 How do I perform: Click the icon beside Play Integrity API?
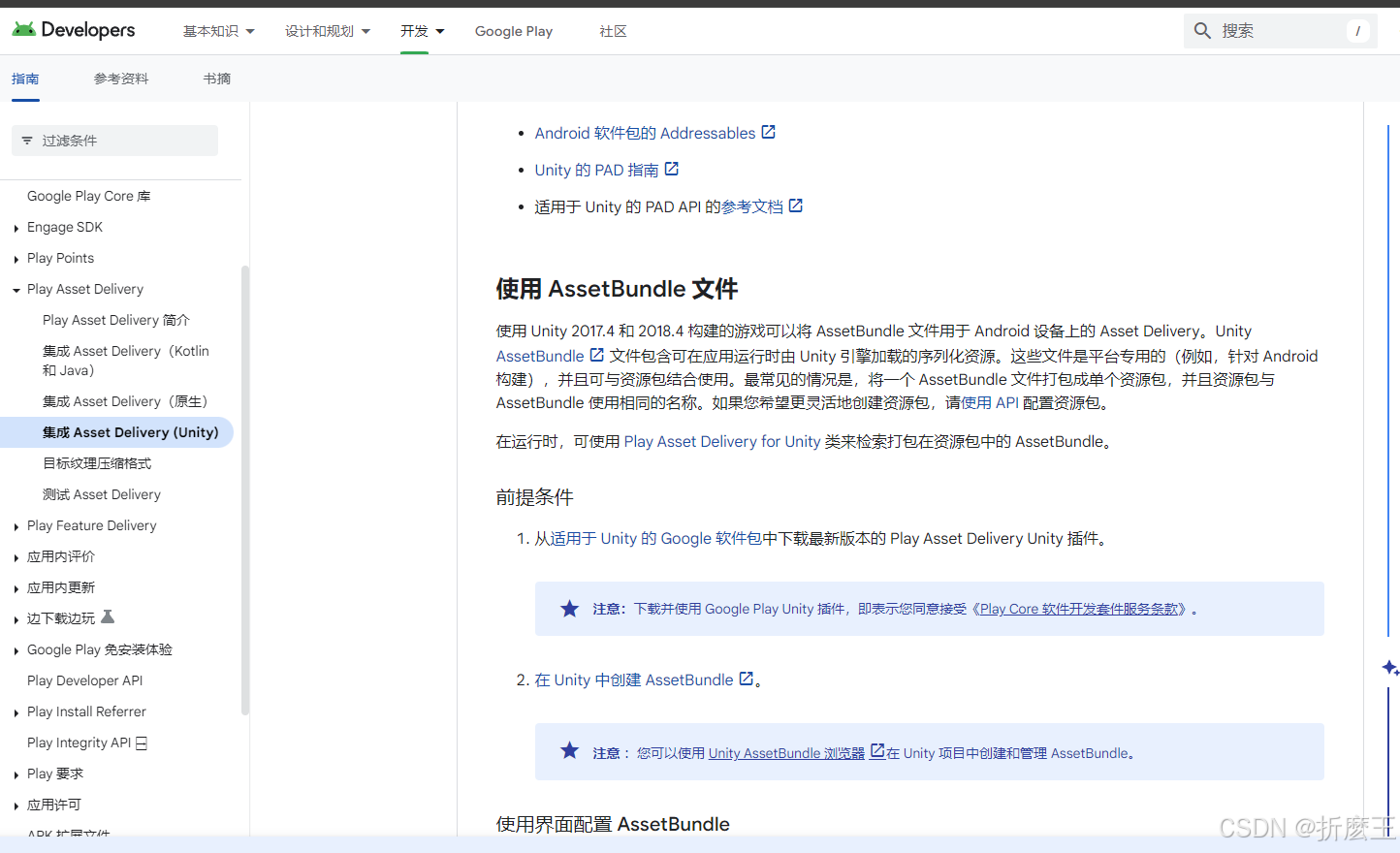pos(142,742)
